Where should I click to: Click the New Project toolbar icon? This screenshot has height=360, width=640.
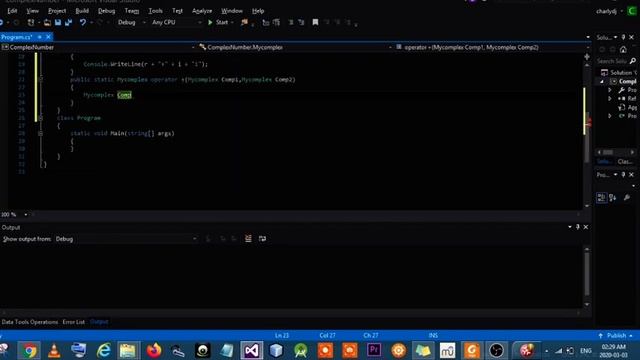31,22
